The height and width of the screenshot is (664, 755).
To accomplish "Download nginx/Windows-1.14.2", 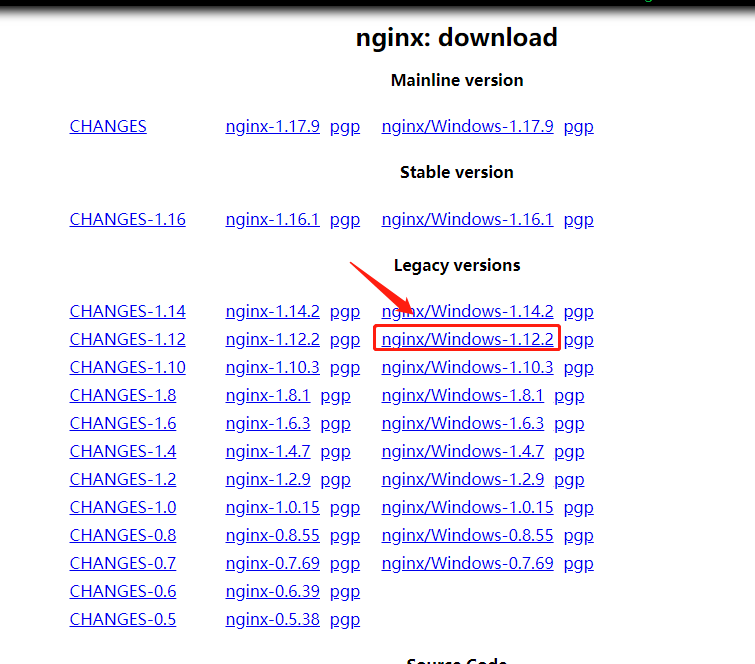I will (468, 311).
